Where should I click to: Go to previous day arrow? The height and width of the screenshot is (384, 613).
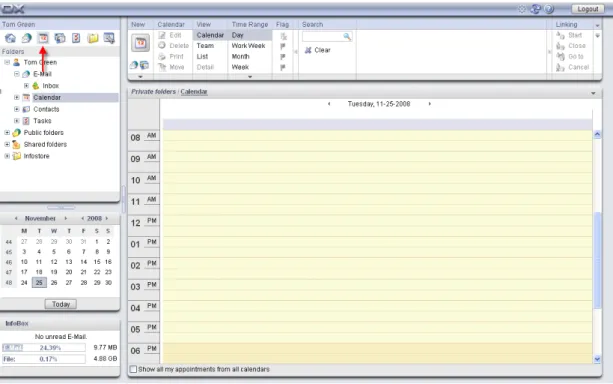point(329,104)
